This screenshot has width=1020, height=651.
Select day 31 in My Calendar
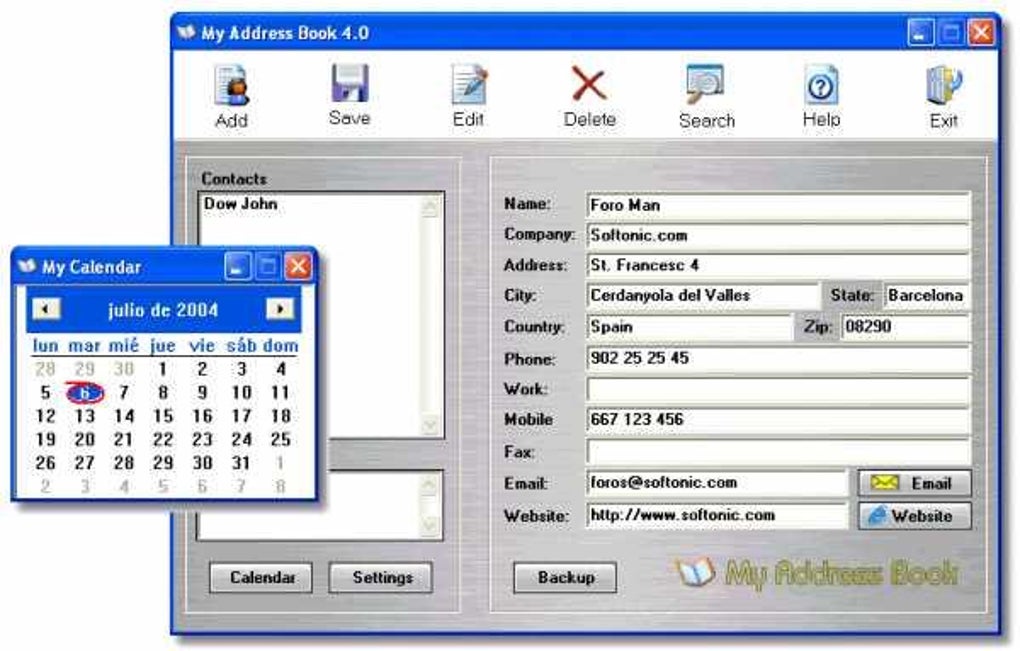point(241,462)
